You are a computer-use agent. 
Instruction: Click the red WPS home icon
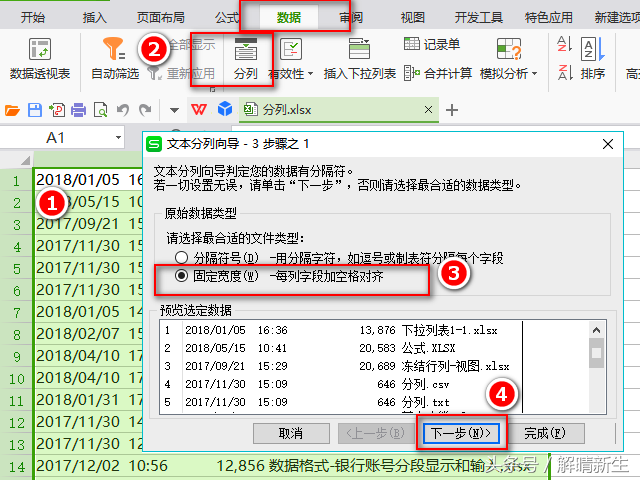click(x=199, y=109)
